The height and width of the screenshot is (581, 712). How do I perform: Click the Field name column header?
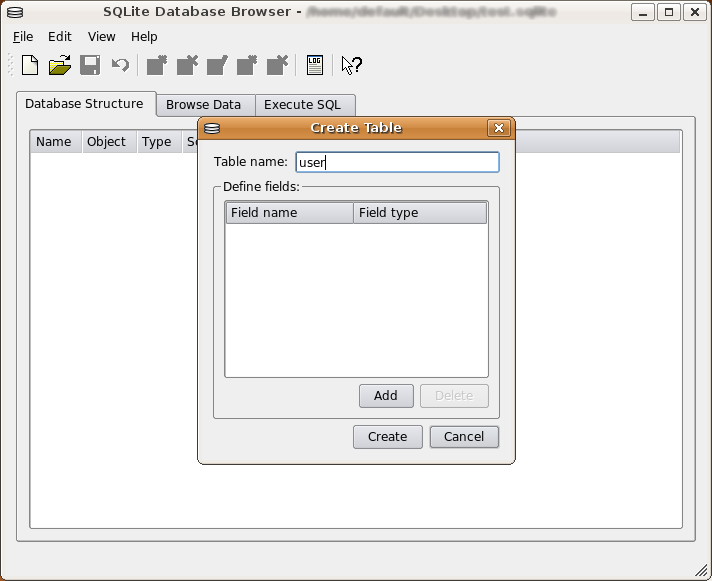pos(288,213)
